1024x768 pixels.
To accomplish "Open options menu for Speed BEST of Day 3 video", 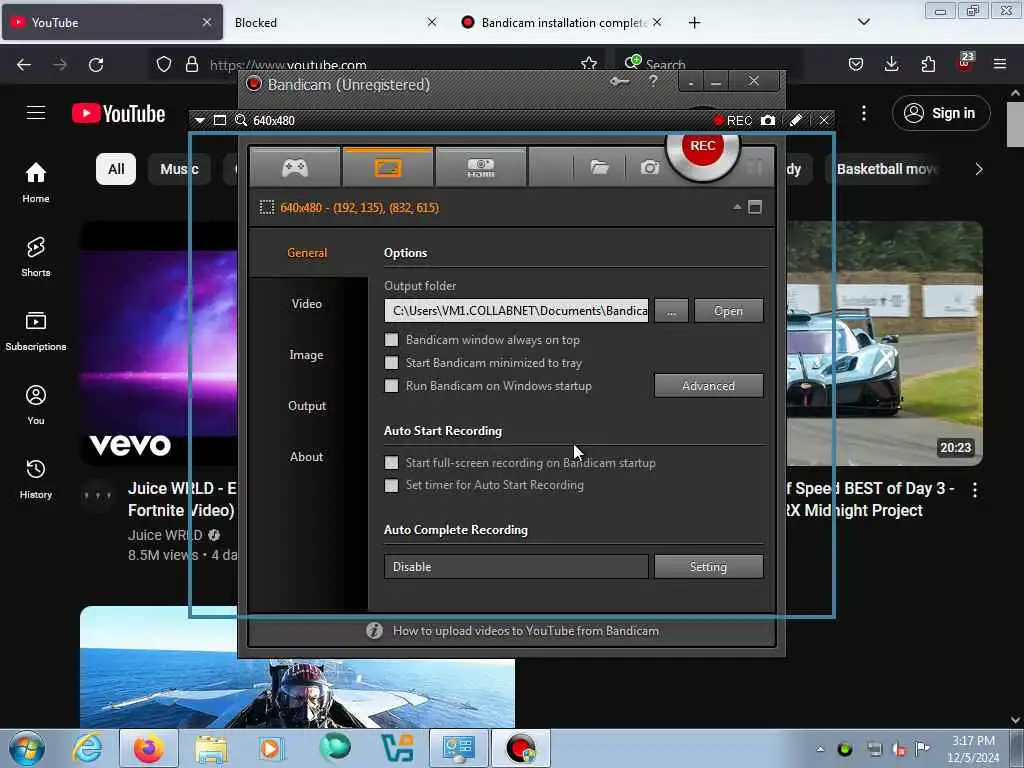I will pyautogui.click(x=974, y=490).
